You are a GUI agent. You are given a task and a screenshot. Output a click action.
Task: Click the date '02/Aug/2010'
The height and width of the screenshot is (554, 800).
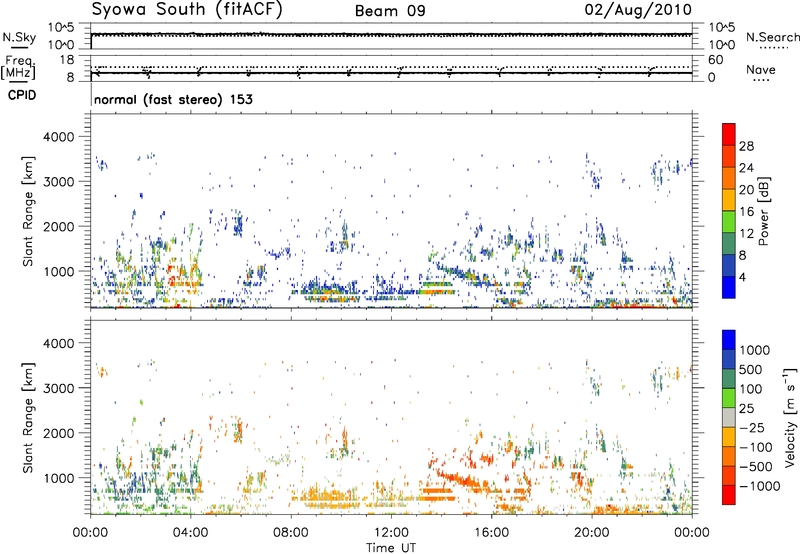tap(638, 10)
